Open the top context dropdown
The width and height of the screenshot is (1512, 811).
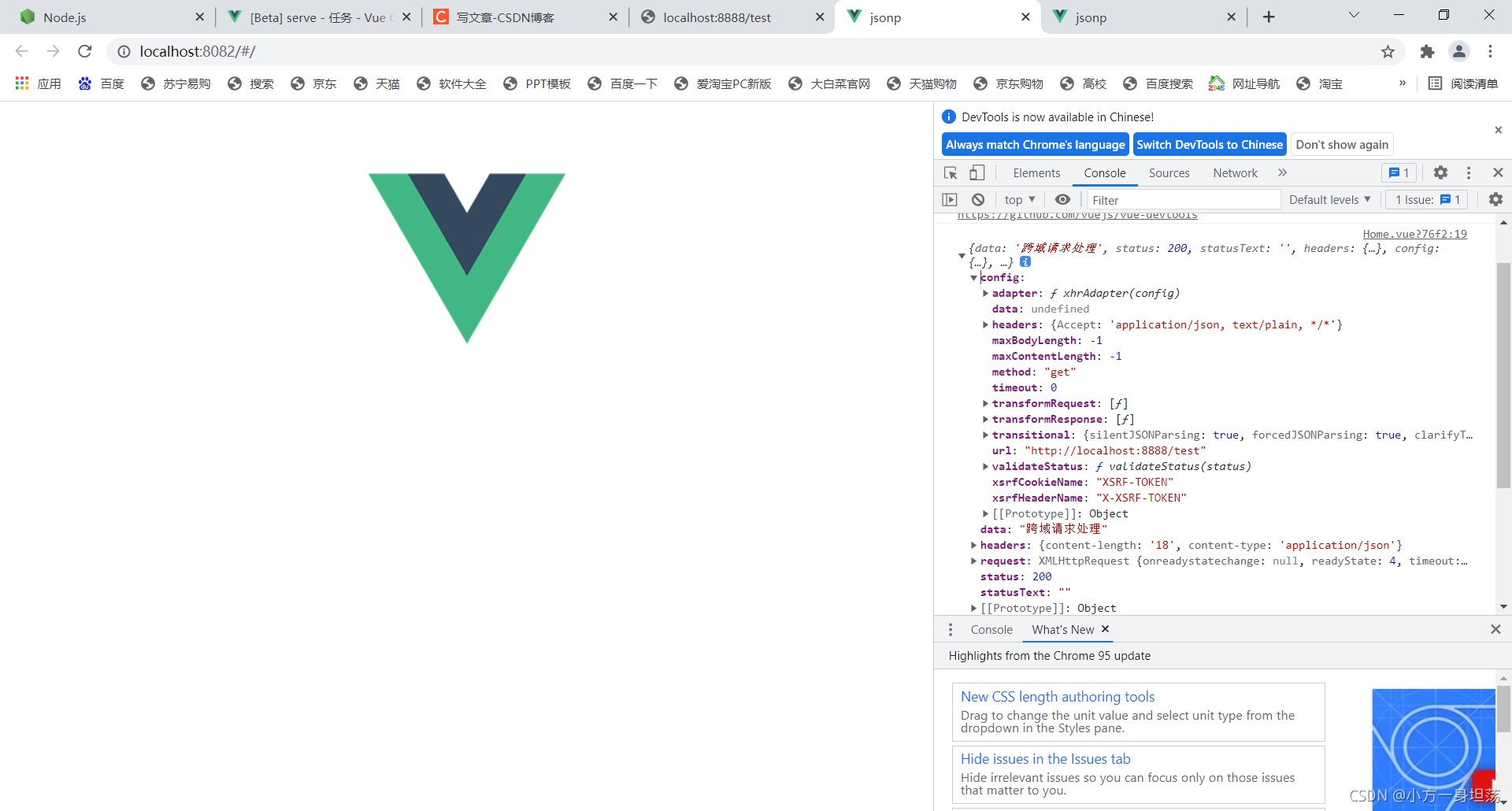1020,200
